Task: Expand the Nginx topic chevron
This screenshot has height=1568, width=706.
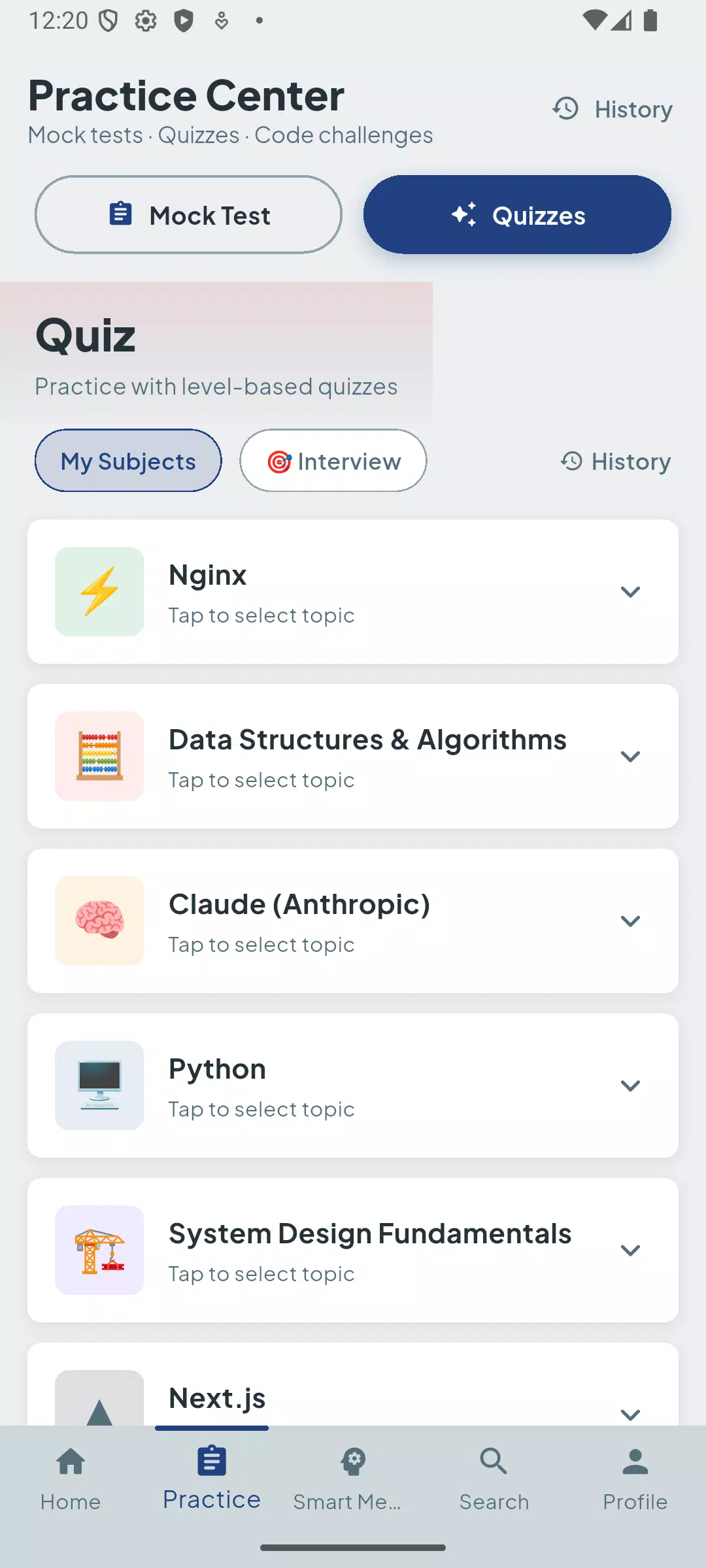Action: (630, 592)
